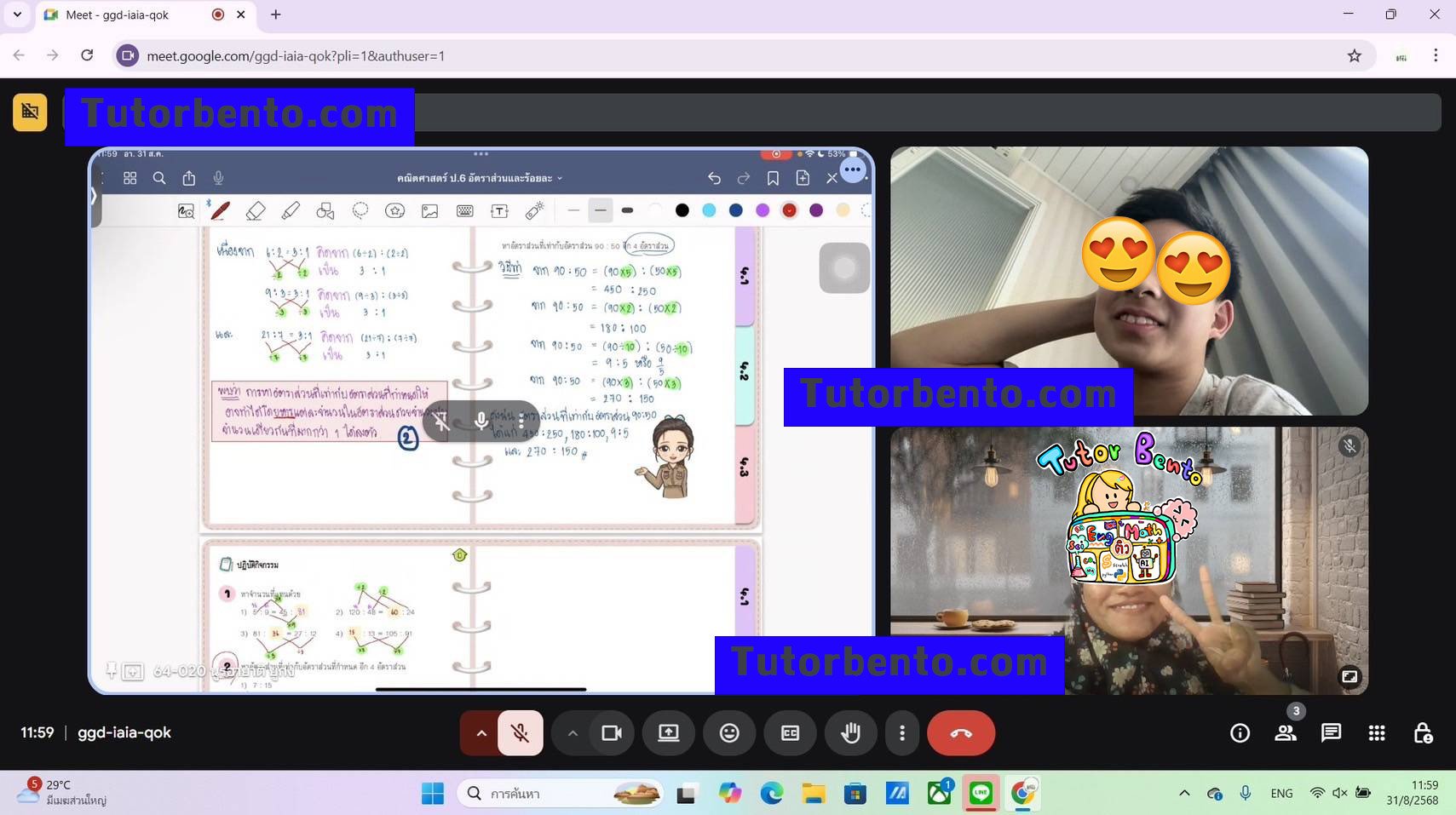Image resolution: width=1456 pixels, height=815 pixels.
Task: Open a new browser tab
Action: (x=275, y=14)
